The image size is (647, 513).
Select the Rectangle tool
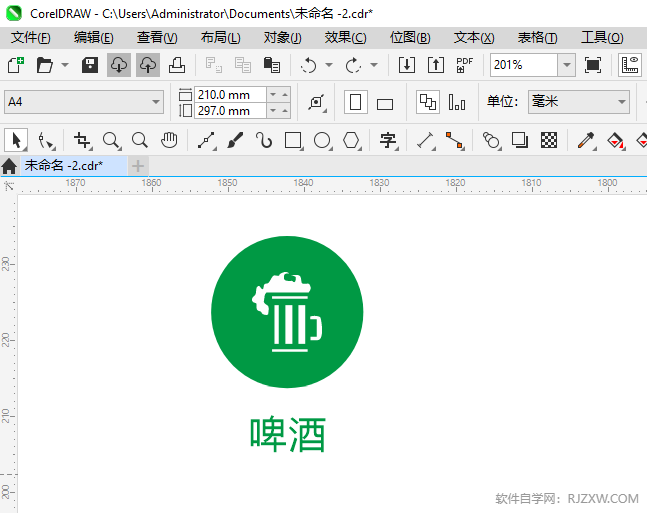click(x=294, y=140)
